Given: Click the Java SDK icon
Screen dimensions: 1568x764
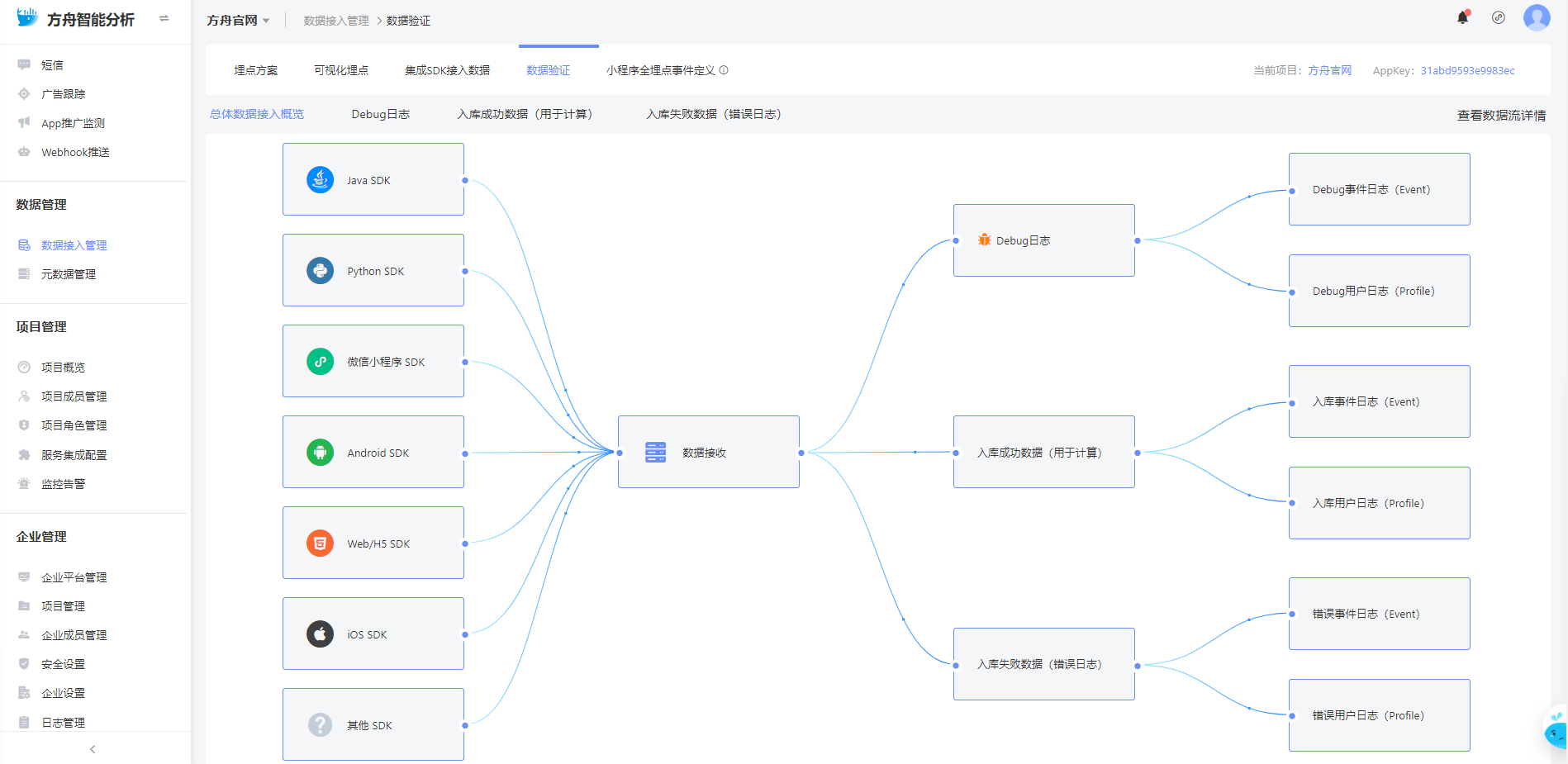Looking at the screenshot, I should pos(320,180).
